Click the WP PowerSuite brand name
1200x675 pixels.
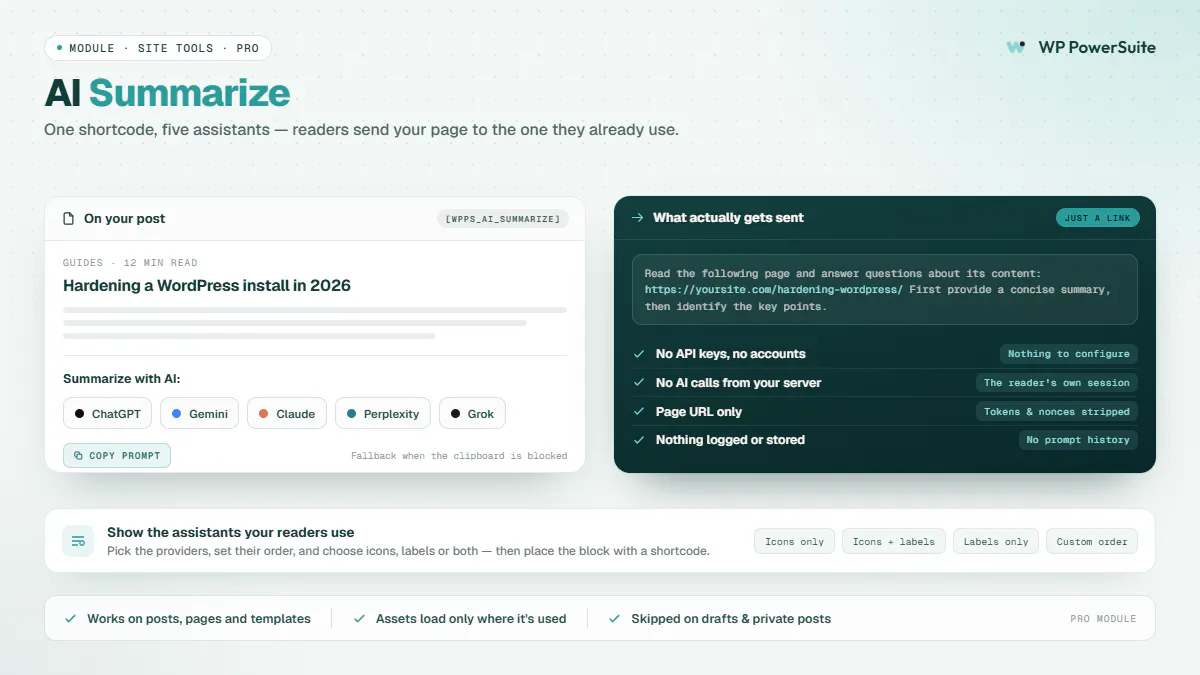(x=1097, y=47)
